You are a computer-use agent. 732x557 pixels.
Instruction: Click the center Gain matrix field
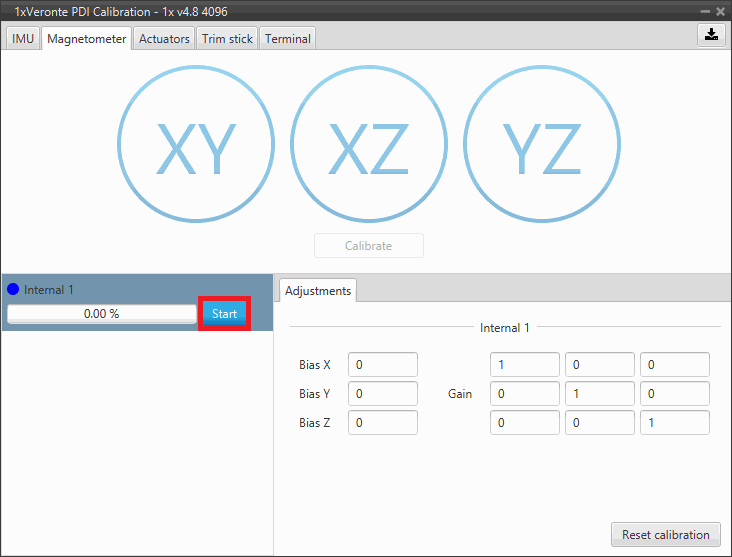[600, 394]
